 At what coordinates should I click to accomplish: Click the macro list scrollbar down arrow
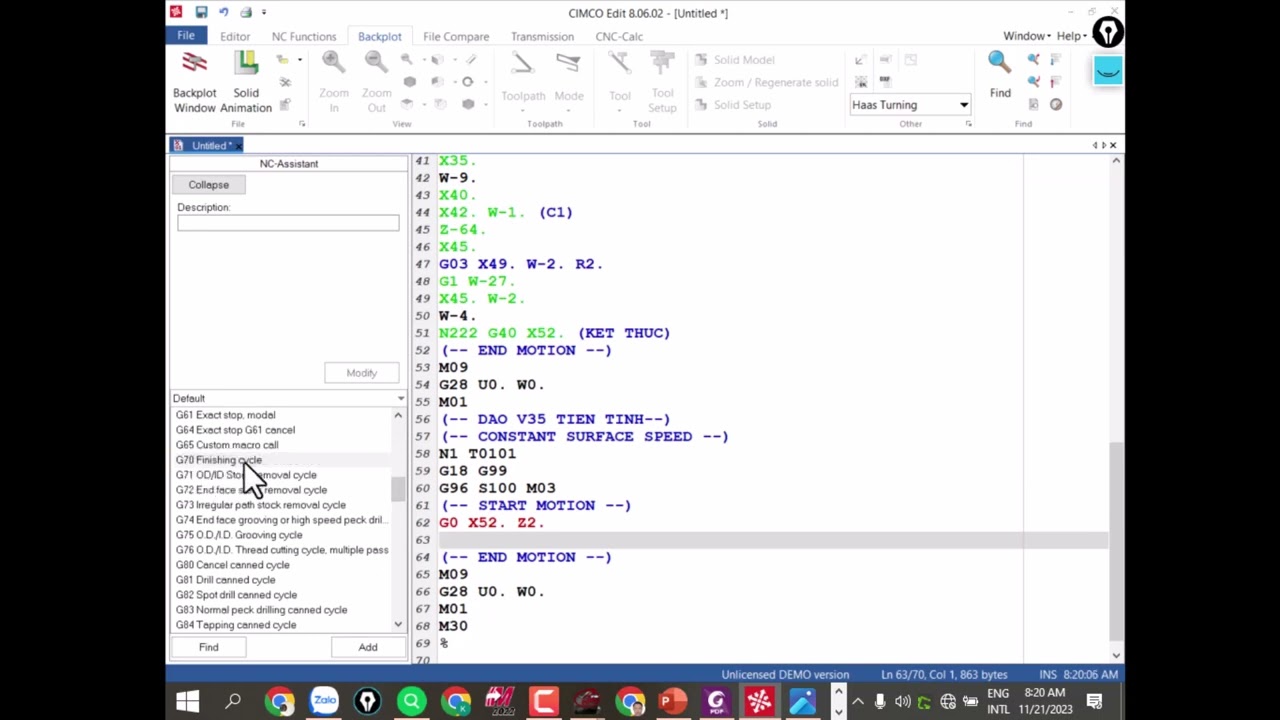(x=398, y=625)
